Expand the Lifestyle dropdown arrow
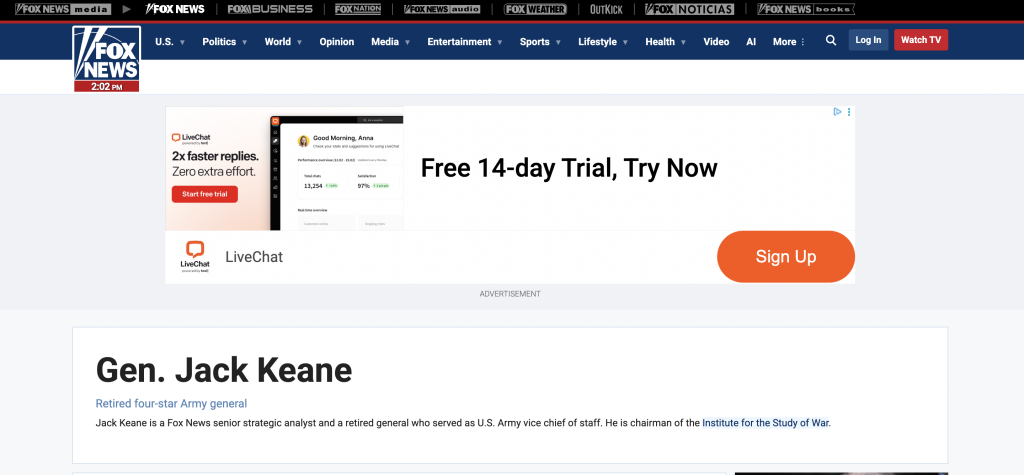 (625, 42)
